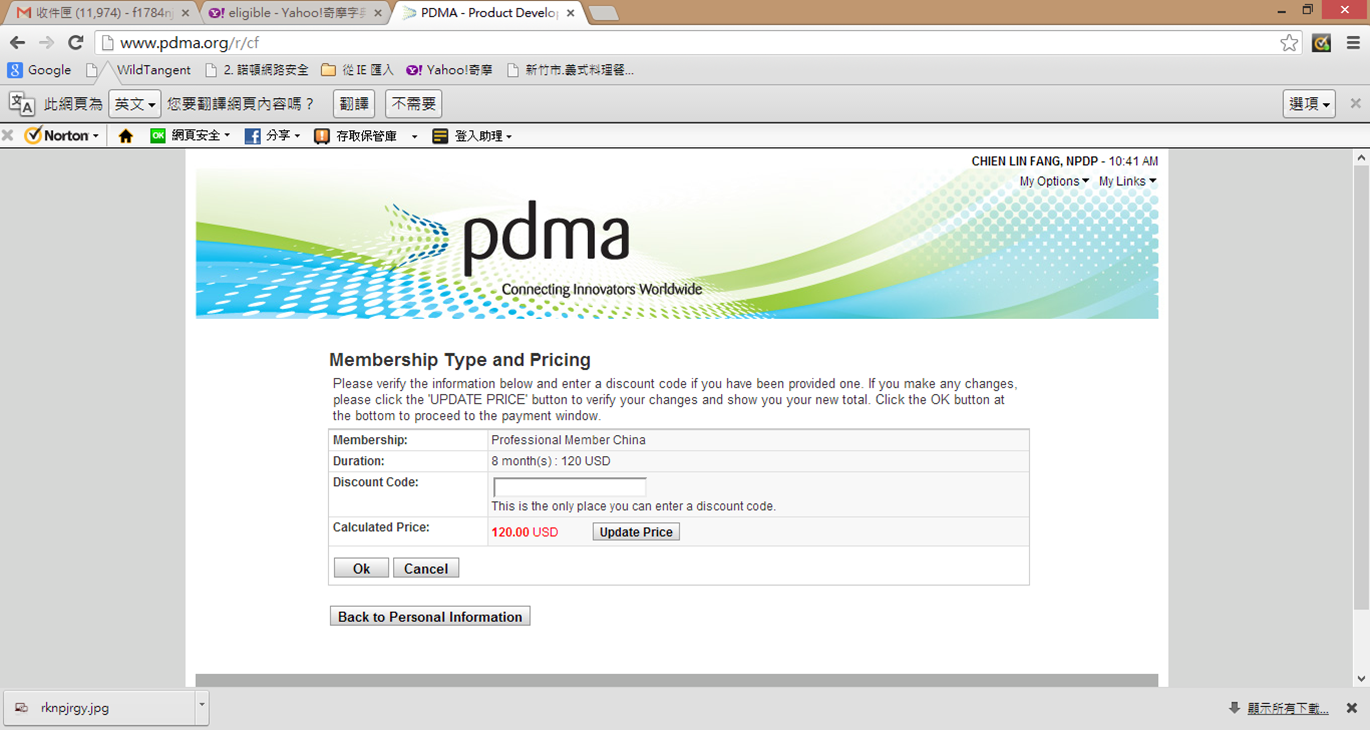1370x730 pixels.
Task: Expand the My Links menu
Action: pos(1127,181)
